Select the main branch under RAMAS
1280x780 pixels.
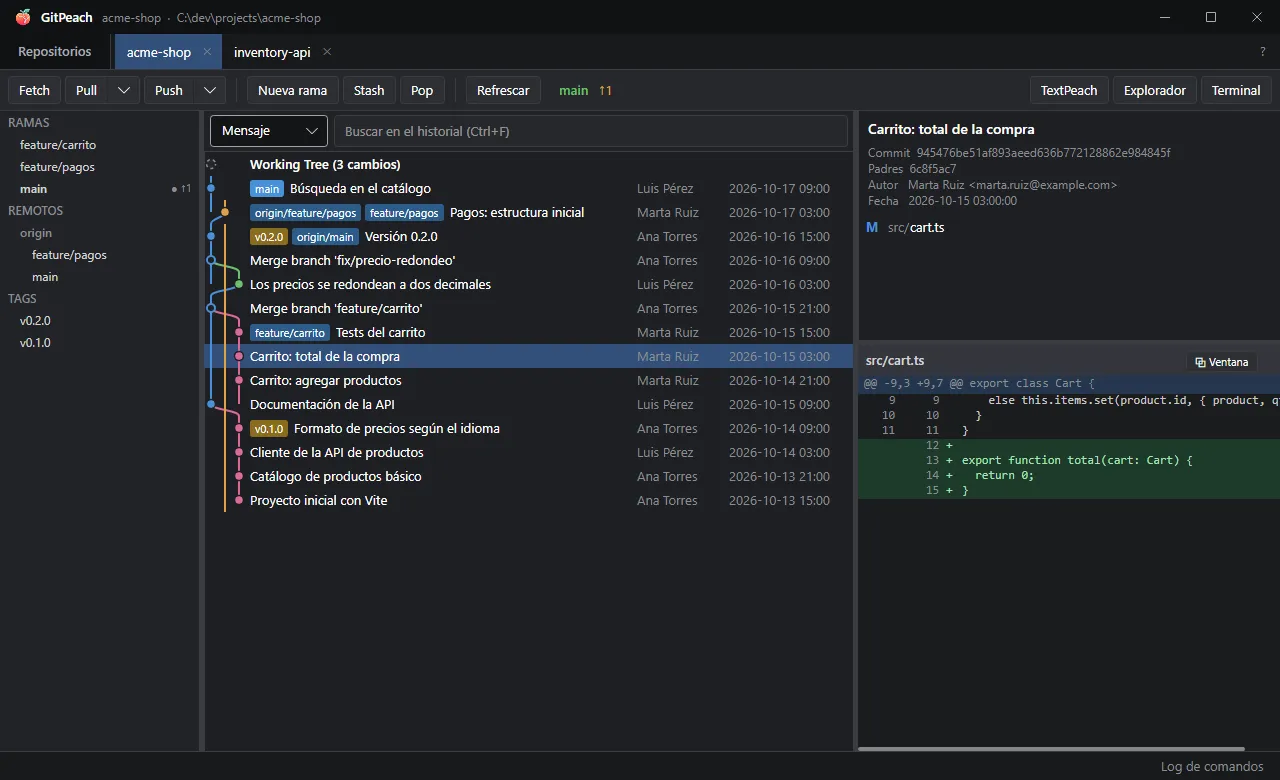click(x=100, y=189)
